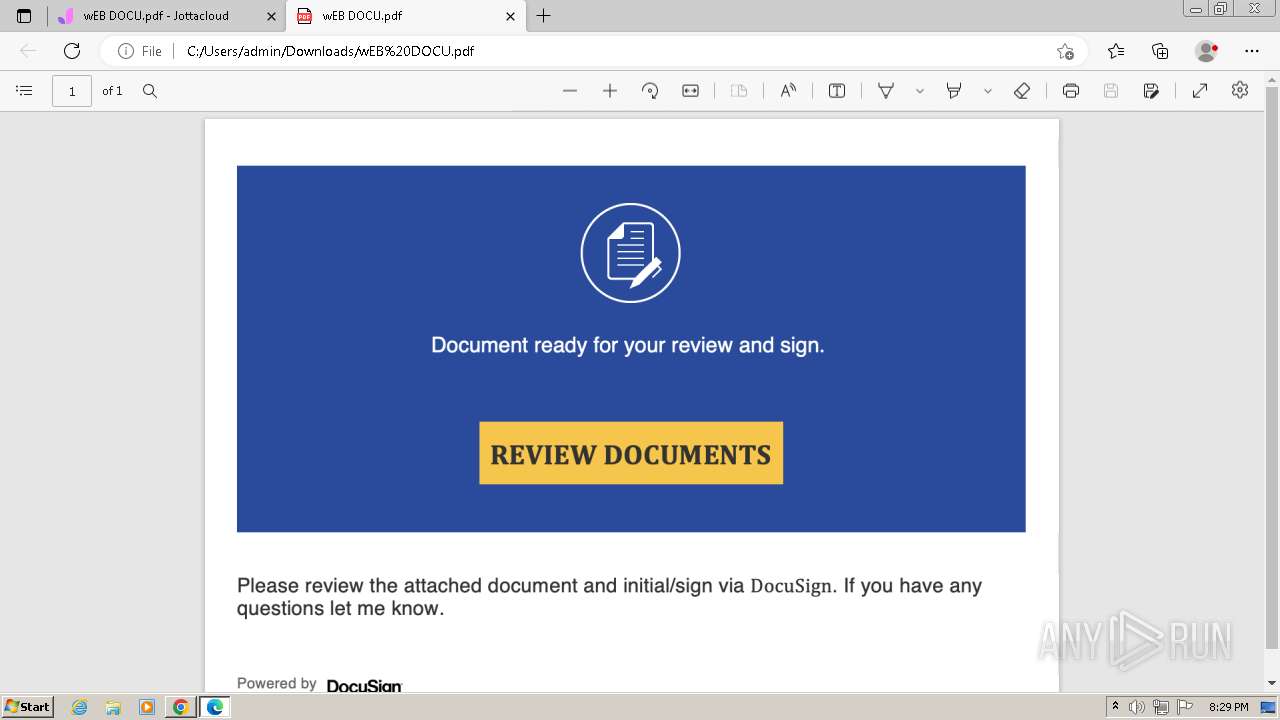Open the tab actions menu icon
This screenshot has height=720, width=1280.
point(24,16)
